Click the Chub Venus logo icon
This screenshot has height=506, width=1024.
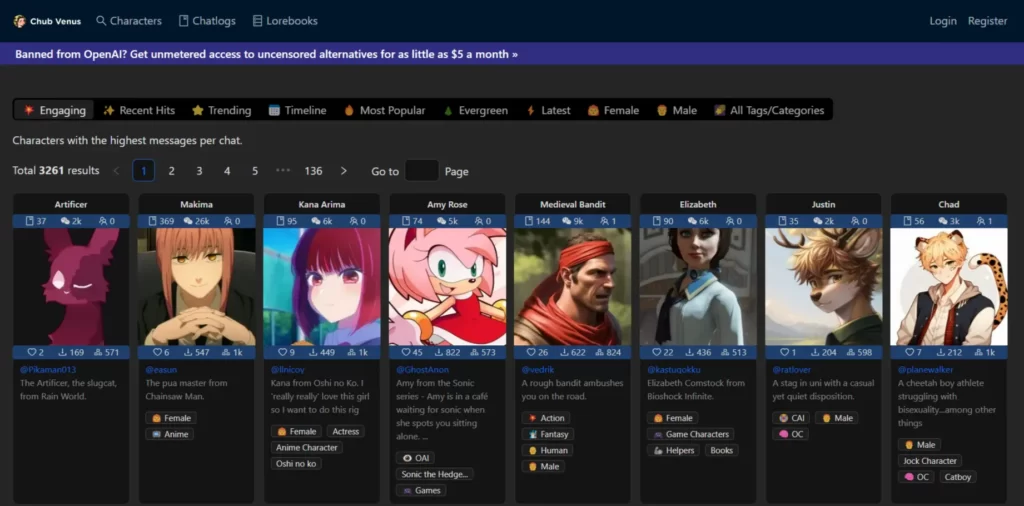20,21
